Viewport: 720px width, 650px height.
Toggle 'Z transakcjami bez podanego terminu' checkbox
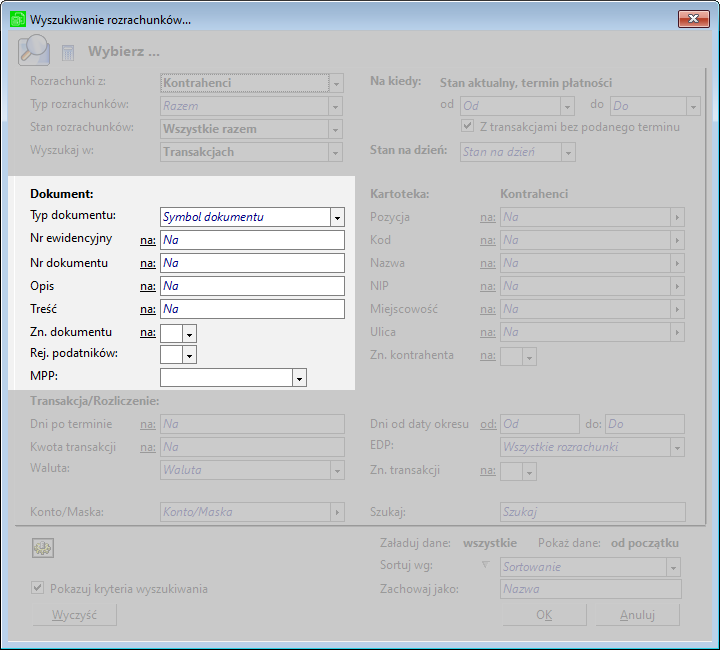point(467,126)
